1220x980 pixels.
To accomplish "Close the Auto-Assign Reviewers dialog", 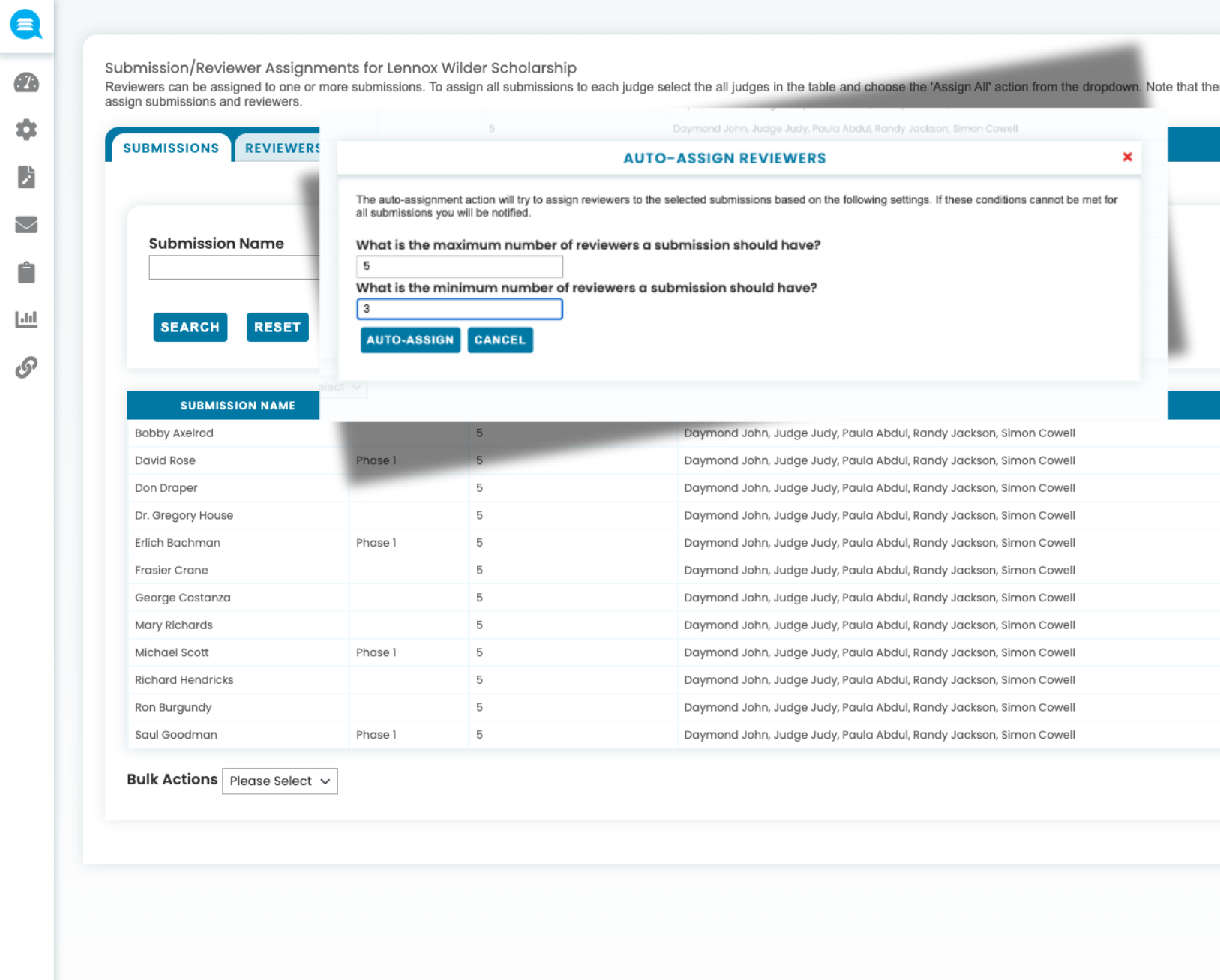I will 1127,157.
